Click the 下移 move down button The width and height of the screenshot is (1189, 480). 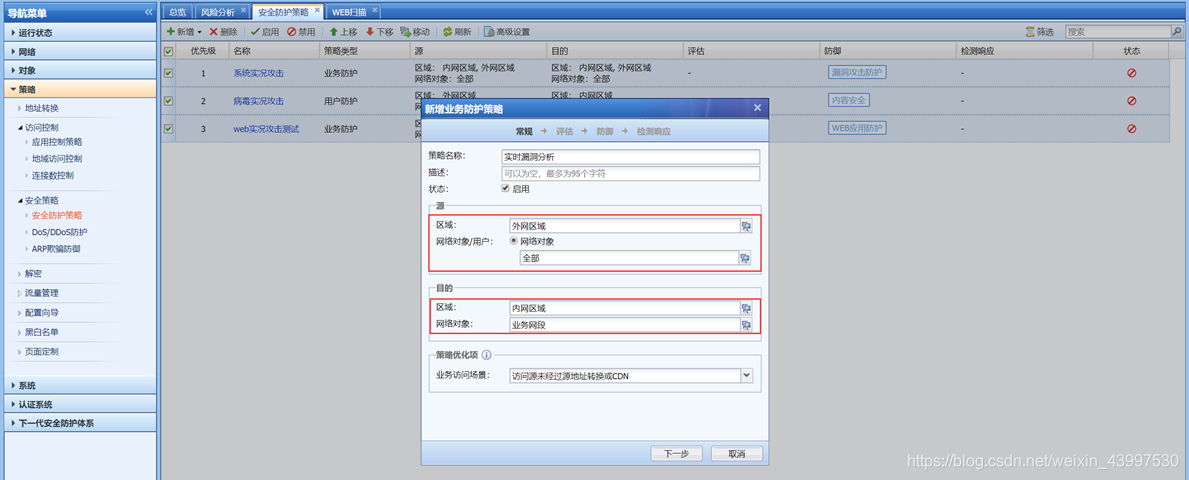coord(379,32)
